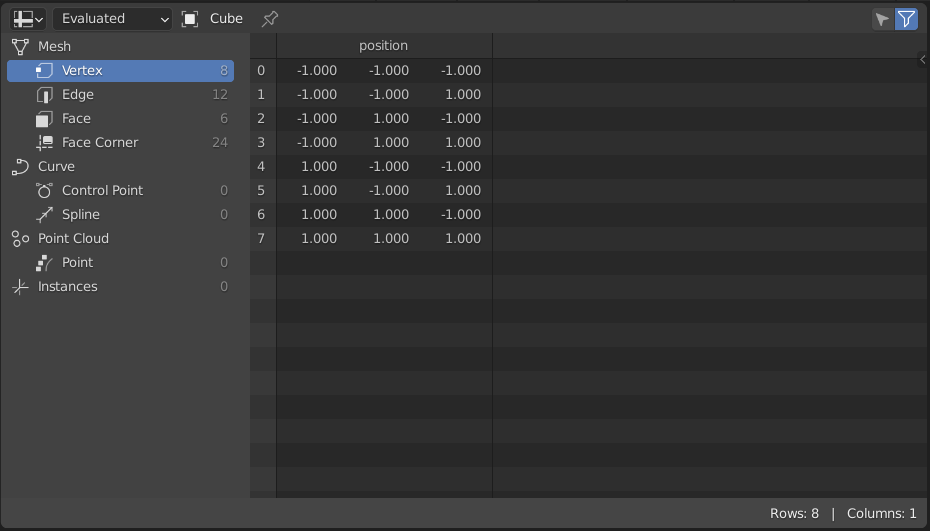Click the Curve category icon
Screen dimensions: 930x531
20,167
